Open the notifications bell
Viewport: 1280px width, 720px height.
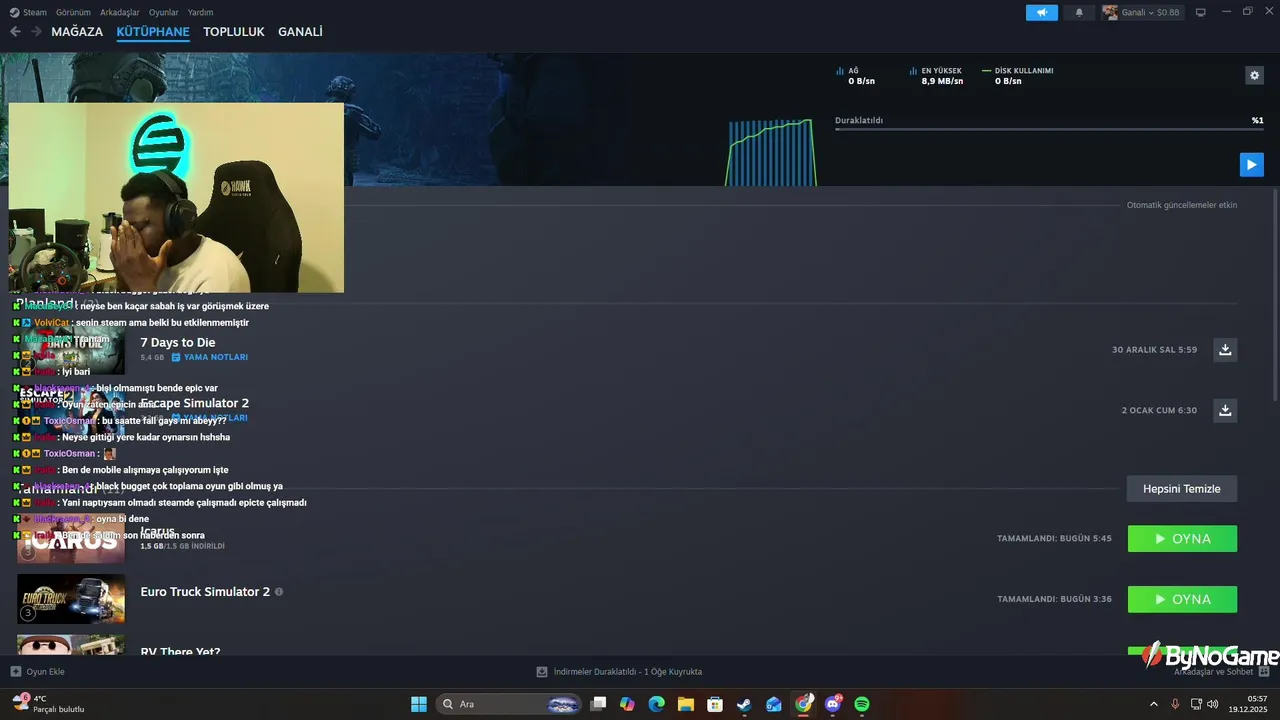click(1079, 12)
